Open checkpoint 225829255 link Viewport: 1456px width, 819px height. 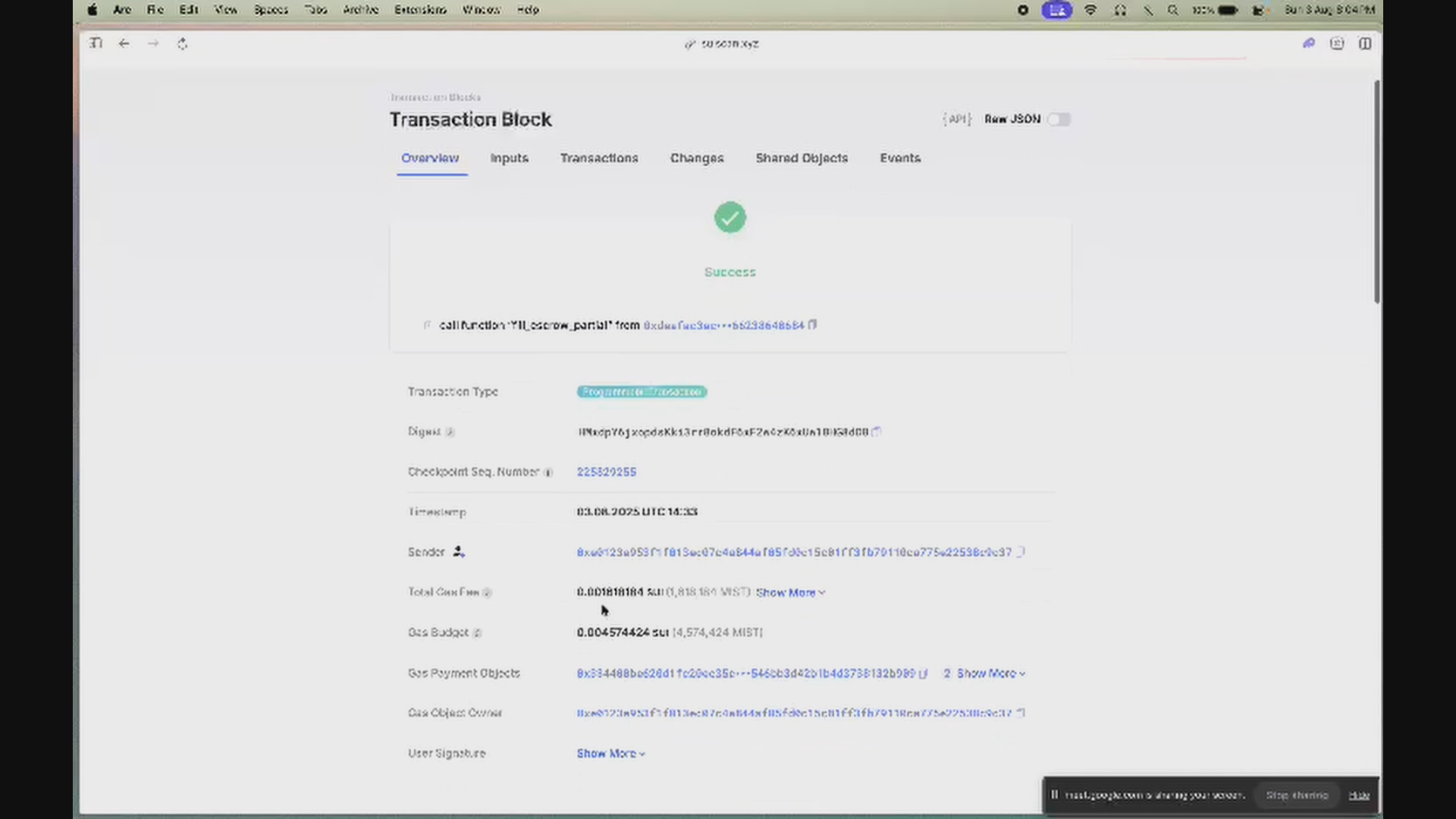pos(607,472)
